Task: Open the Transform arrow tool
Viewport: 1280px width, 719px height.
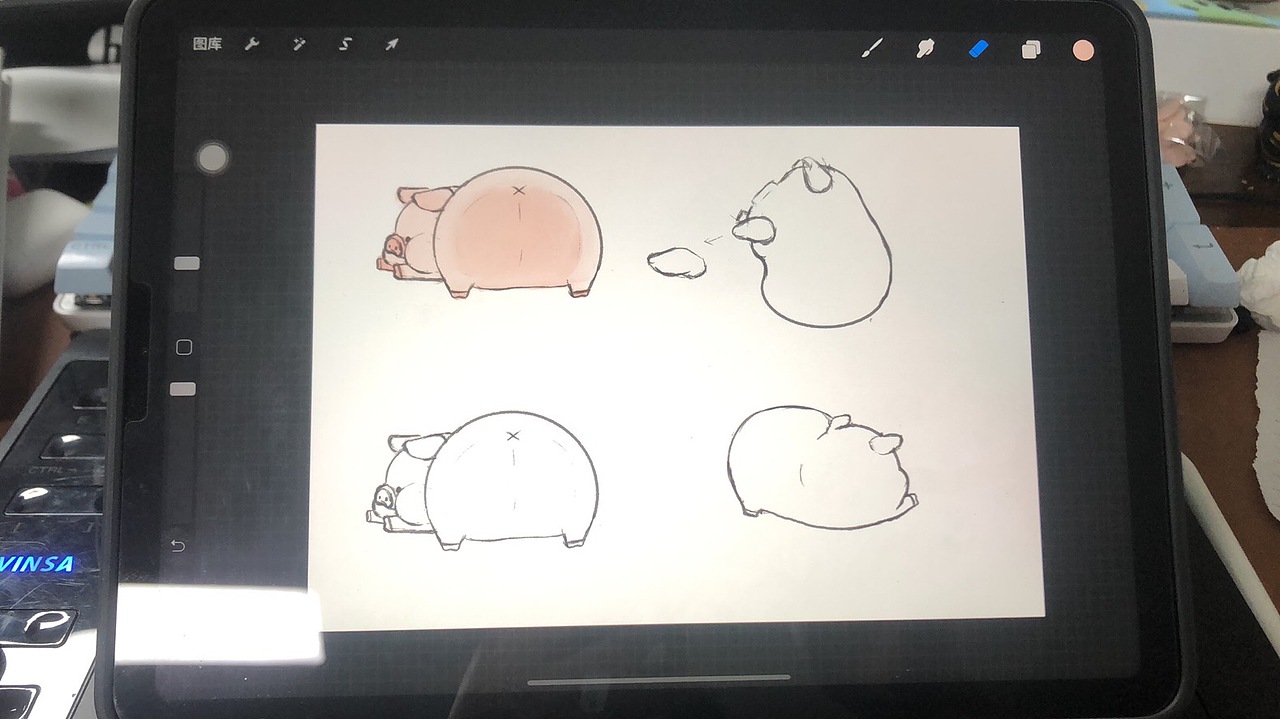Action: click(x=392, y=43)
